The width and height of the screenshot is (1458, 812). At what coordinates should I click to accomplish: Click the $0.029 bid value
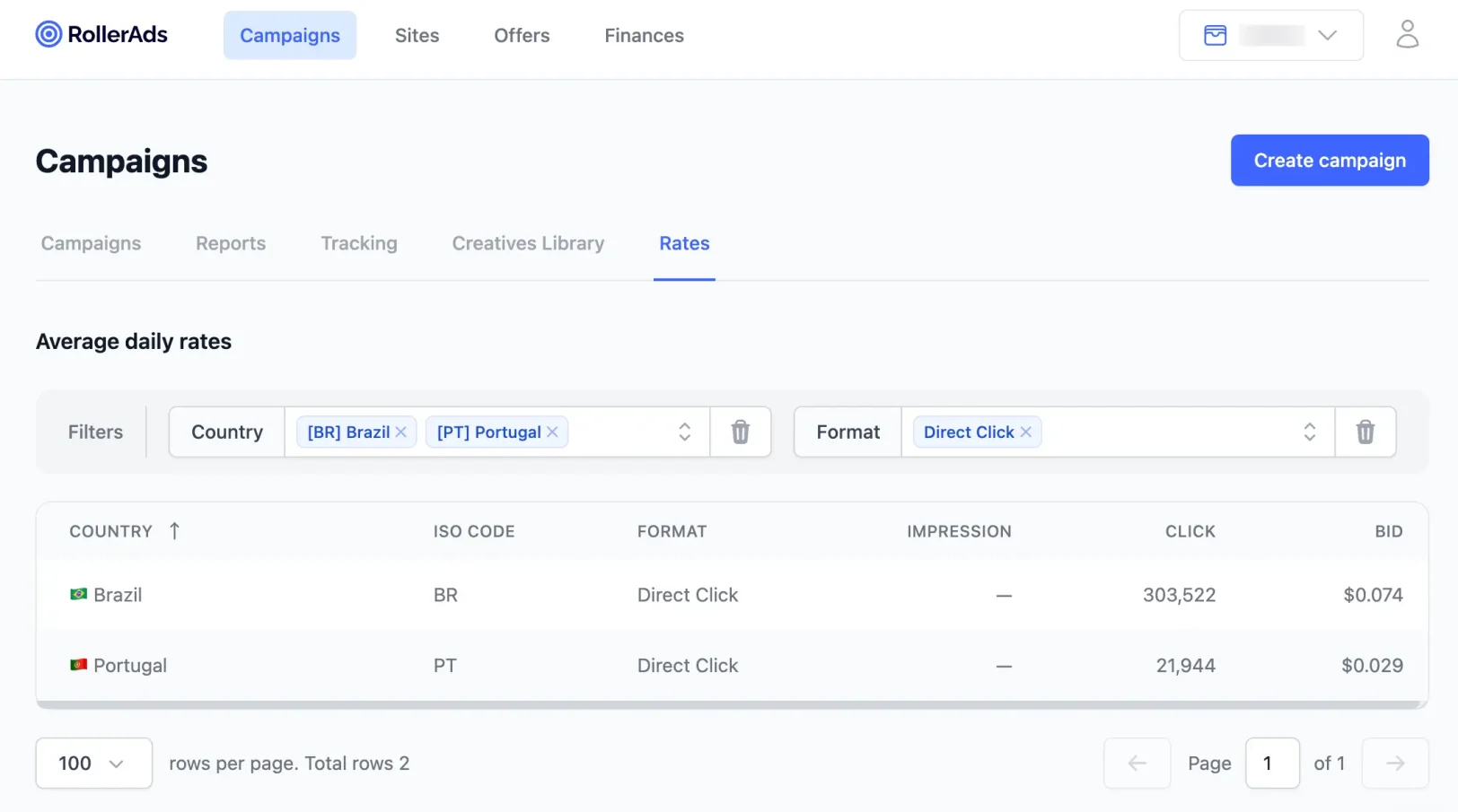pyautogui.click(x=1372, y=666)
